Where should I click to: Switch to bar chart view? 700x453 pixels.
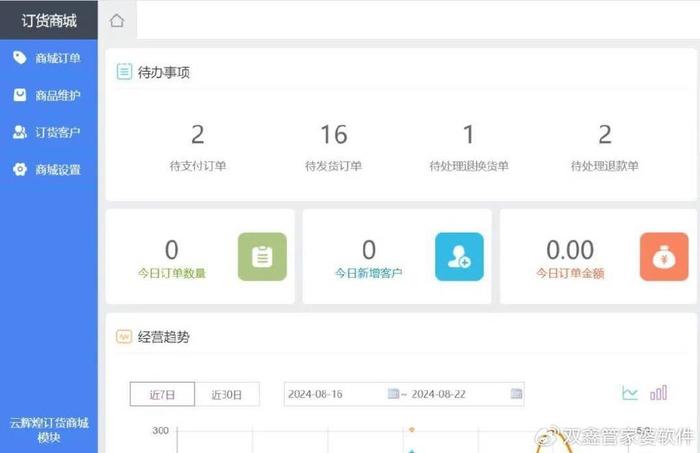pyautogui.click(x=658, y=393)
